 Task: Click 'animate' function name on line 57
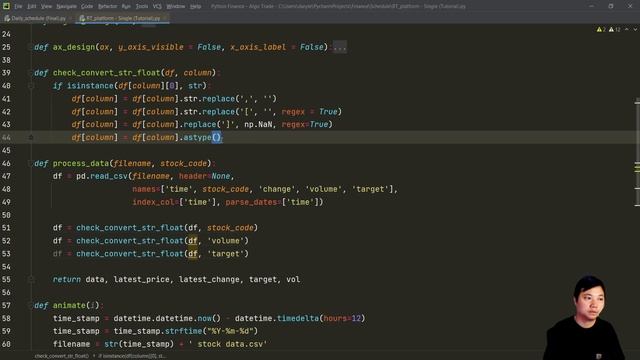pos(69,306)
